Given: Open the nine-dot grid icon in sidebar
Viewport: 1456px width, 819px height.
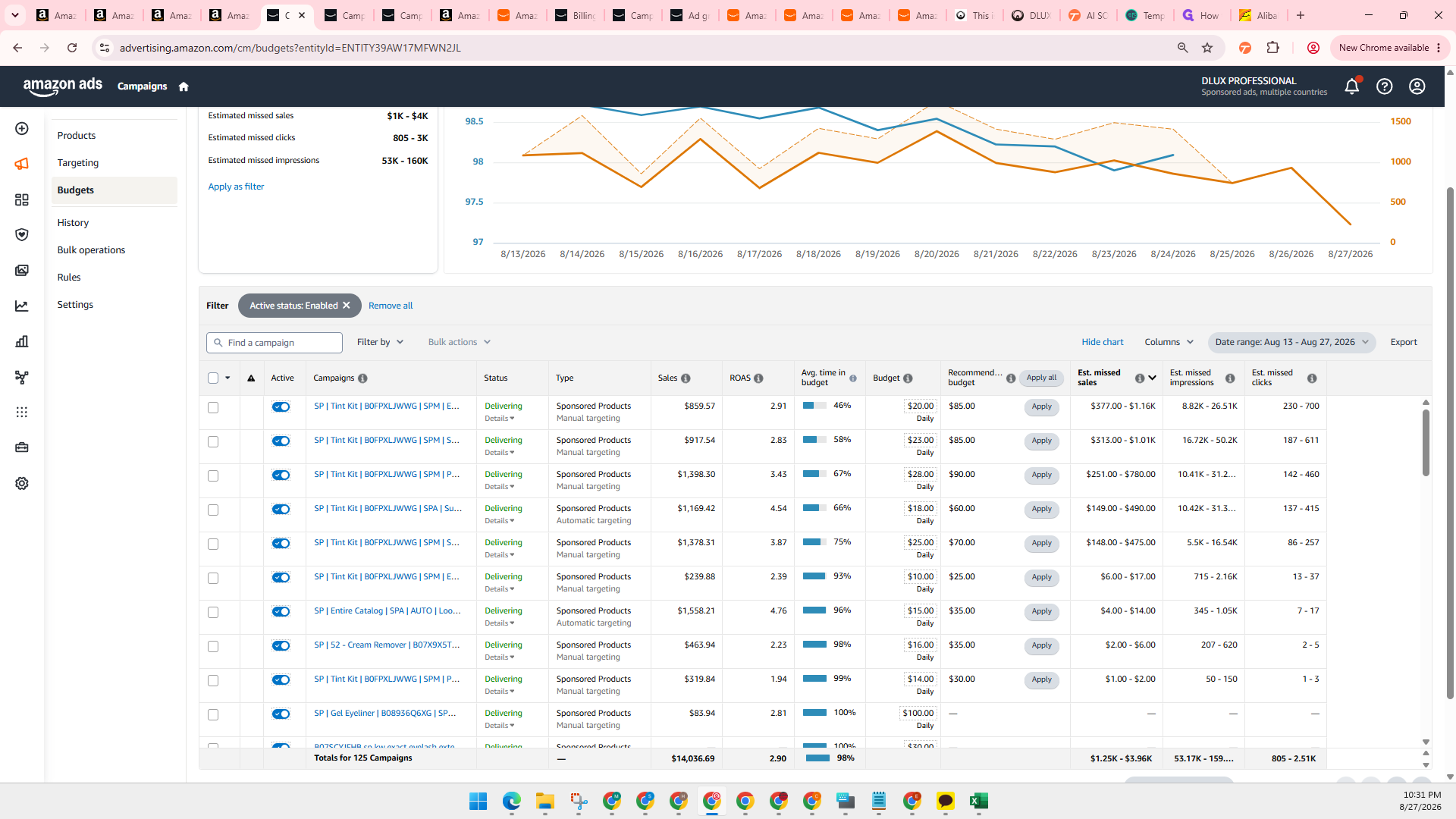Looking at the screenshot, I should [22, 413].
